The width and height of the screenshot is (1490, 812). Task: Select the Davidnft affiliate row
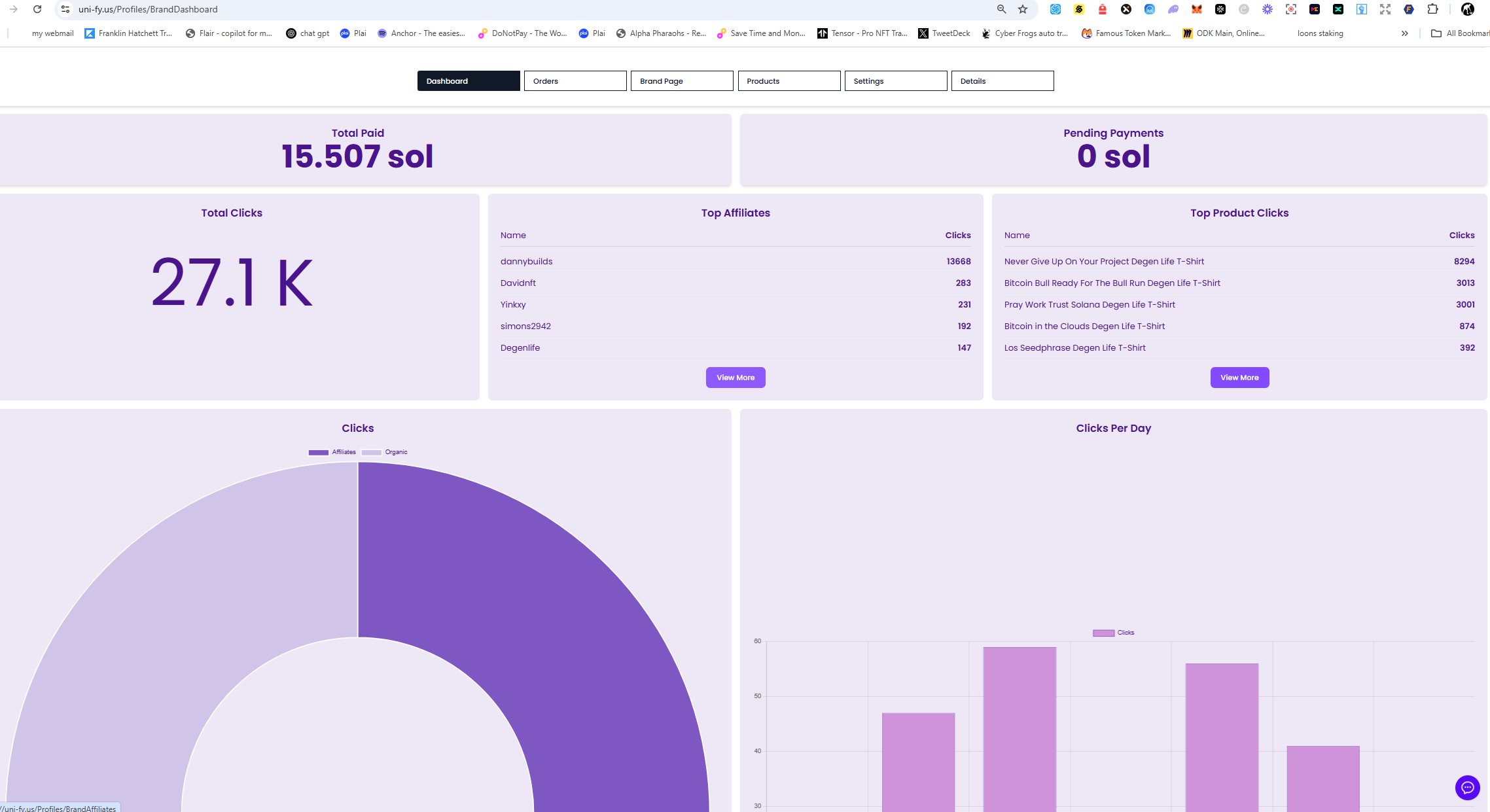tap(736, 283)
